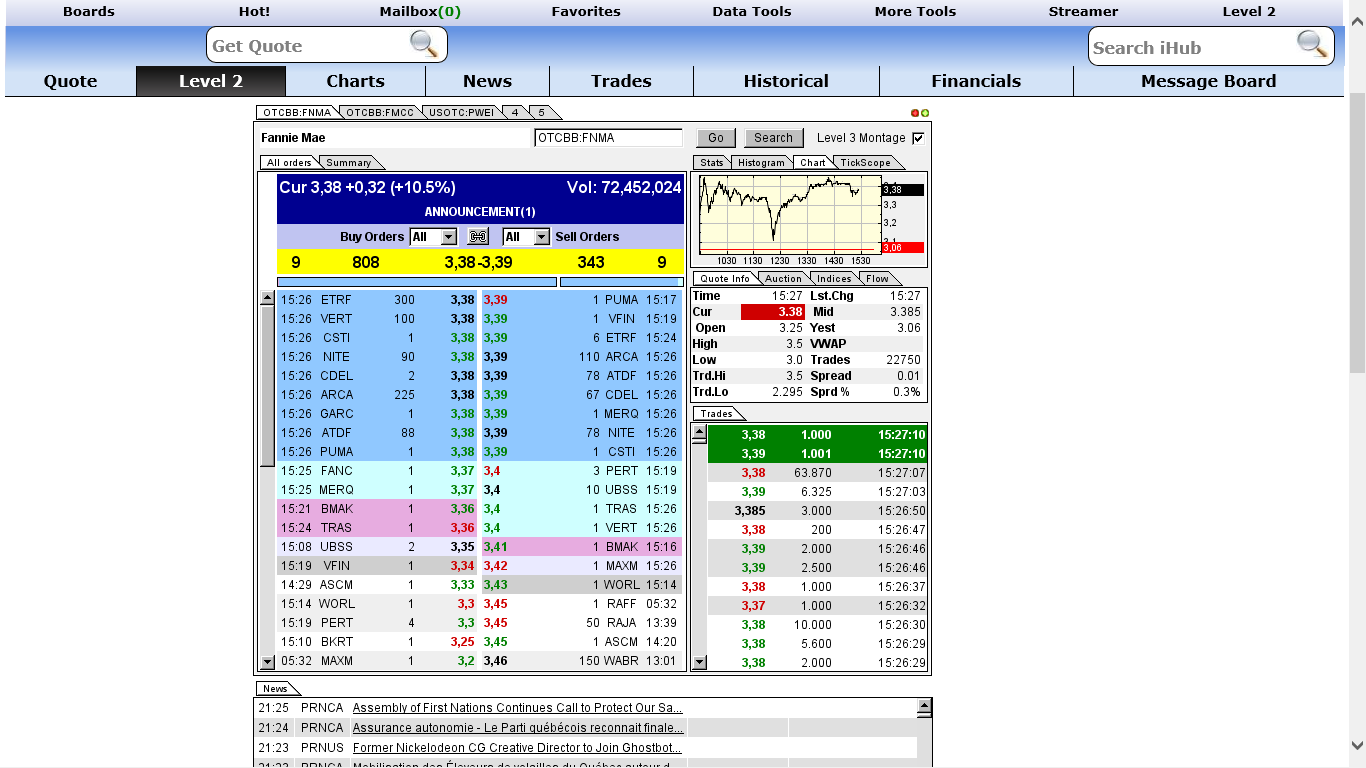Open the Former Nickelodeon CG Creative Director headline
The image size is (1366, 768).
(x=517, y=748)
